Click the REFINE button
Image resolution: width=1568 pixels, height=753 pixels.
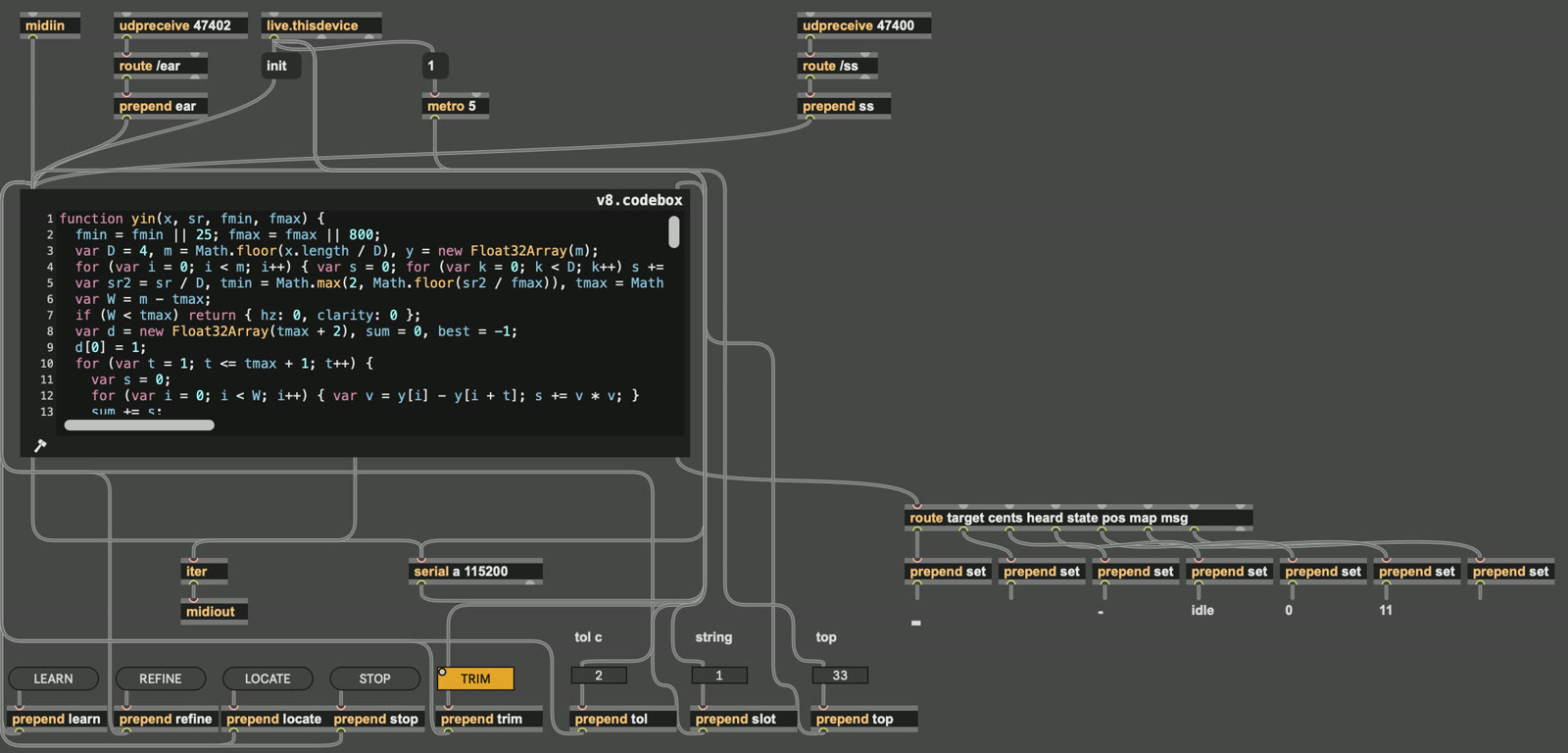click(x=161, y=678)
